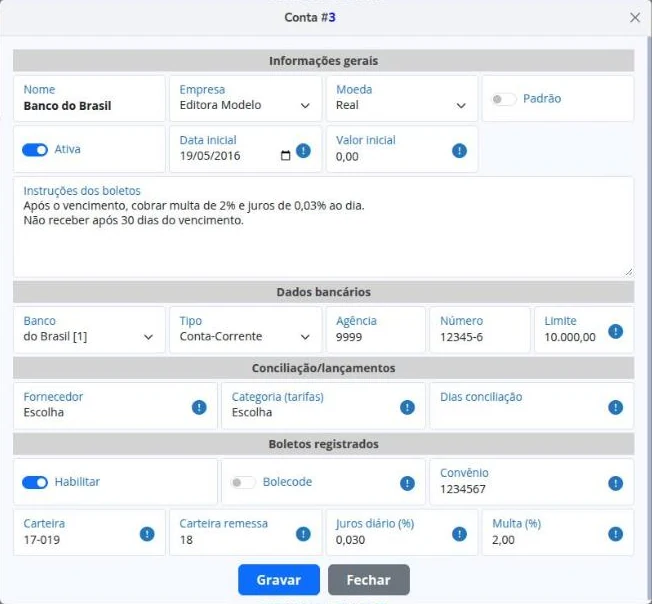Click the info icon for Valor inicial
Screen dimensions: 652x604
[459, 150]
